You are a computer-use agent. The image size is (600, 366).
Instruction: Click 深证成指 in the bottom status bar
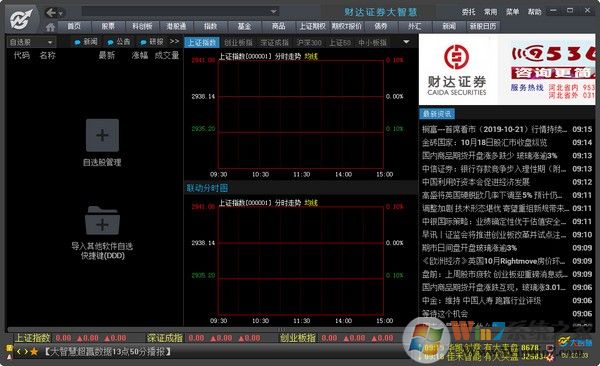point(165,338)
